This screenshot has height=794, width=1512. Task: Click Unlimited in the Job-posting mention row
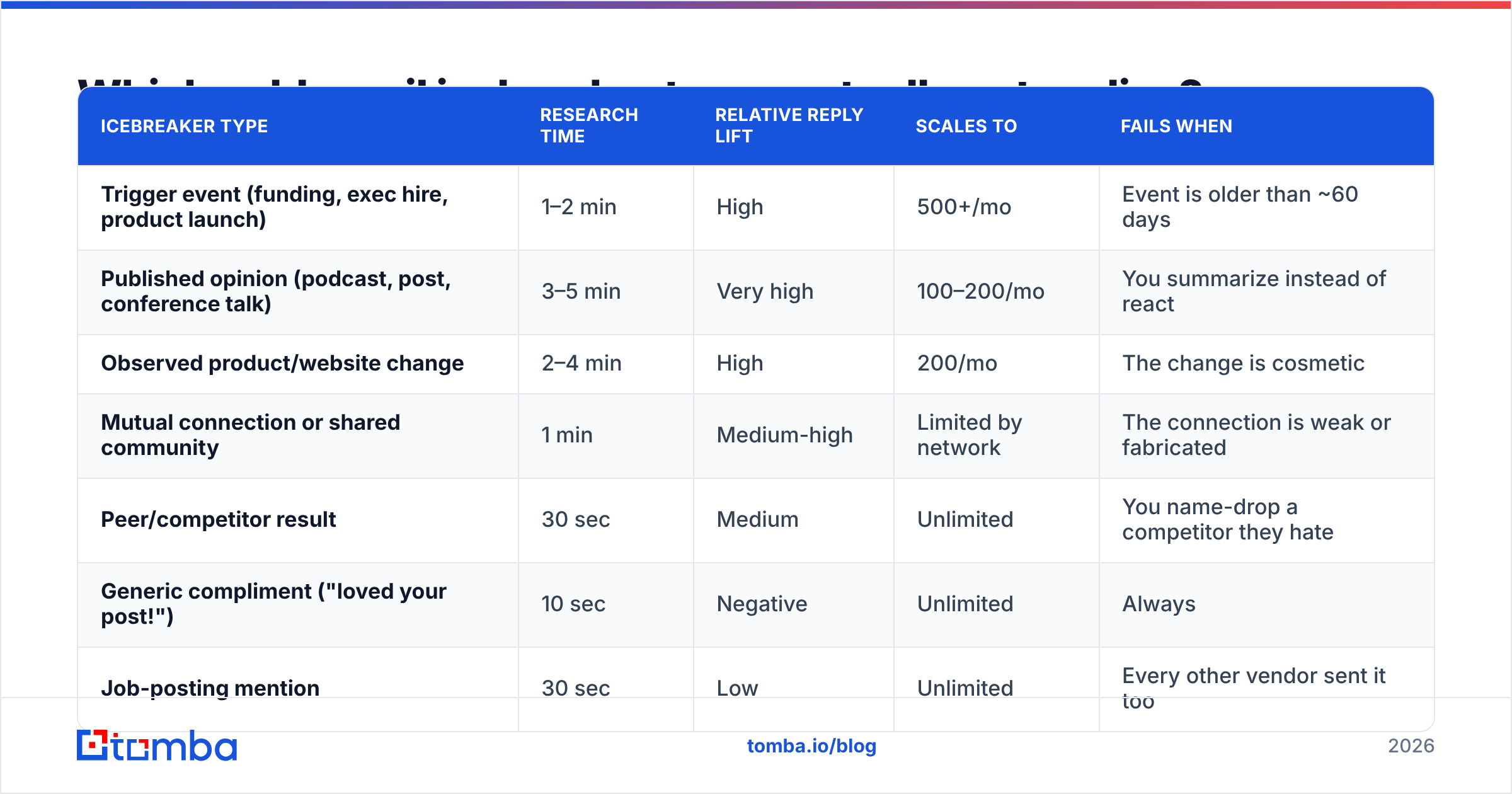(x=965, y=688)
